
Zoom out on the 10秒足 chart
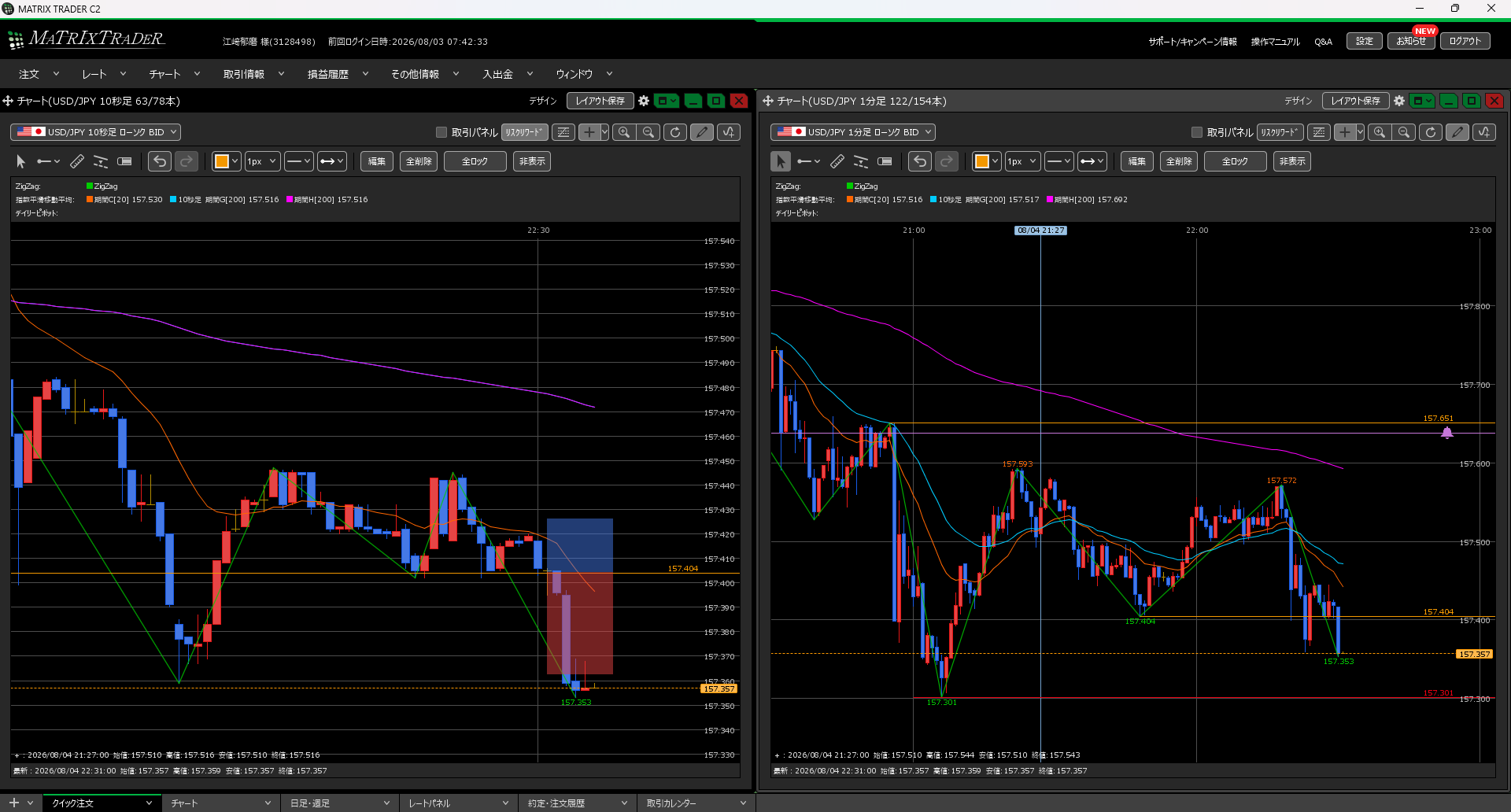648,132
